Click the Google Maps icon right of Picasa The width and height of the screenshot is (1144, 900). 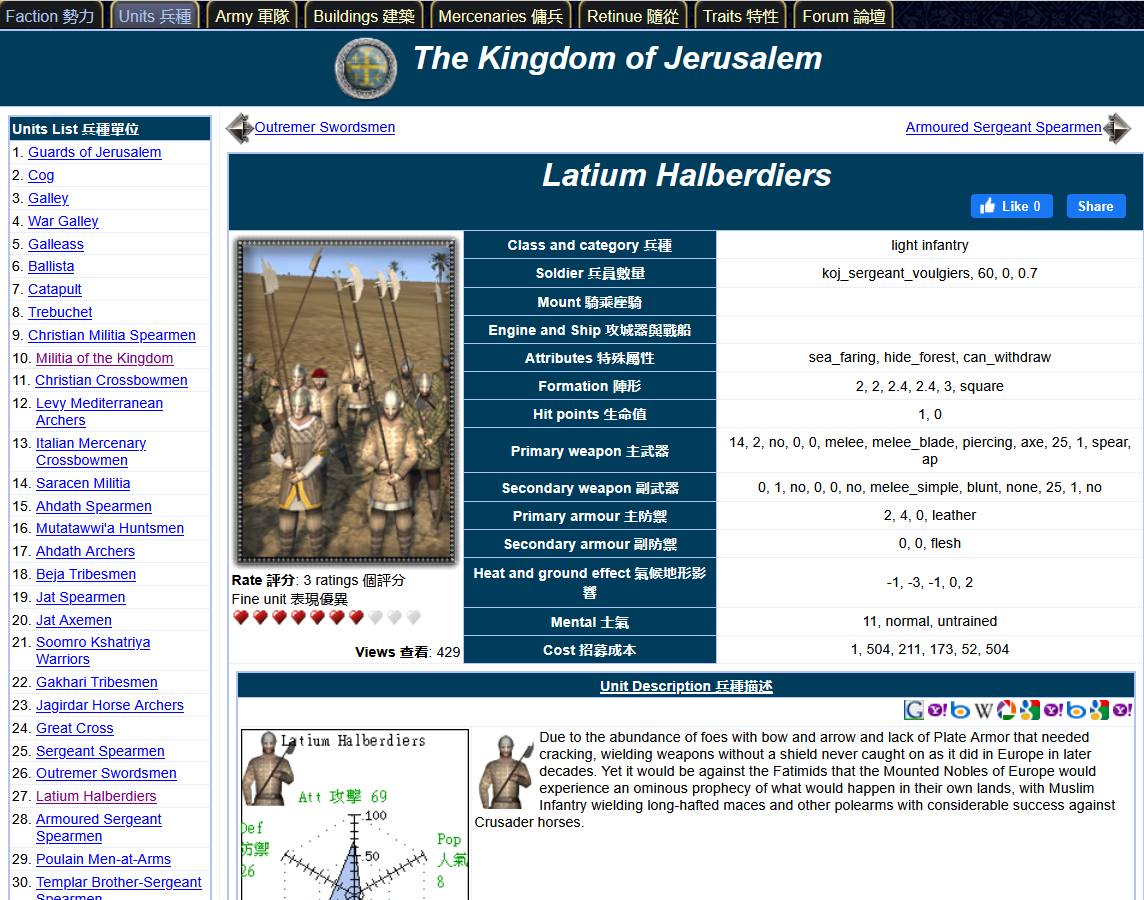(1030, 710)
